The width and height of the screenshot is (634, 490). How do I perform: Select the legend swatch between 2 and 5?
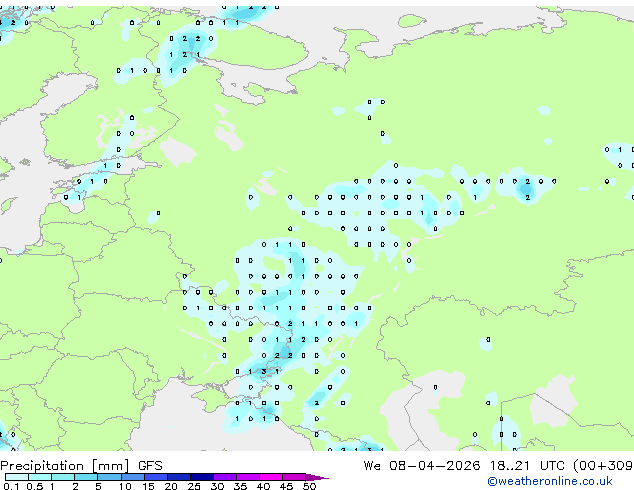click(86, 477)
